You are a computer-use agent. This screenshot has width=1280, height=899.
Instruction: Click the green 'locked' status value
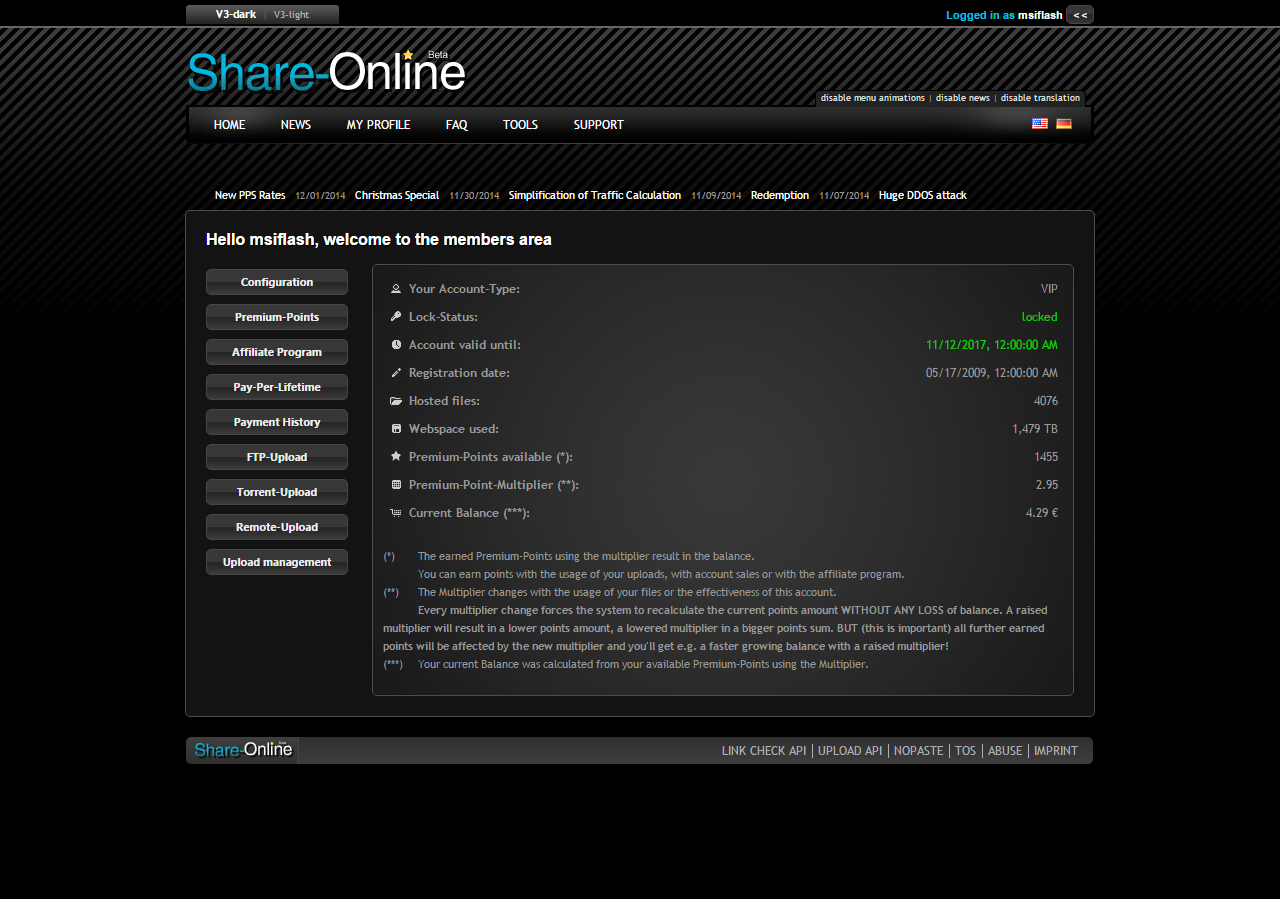(1040, 317)
